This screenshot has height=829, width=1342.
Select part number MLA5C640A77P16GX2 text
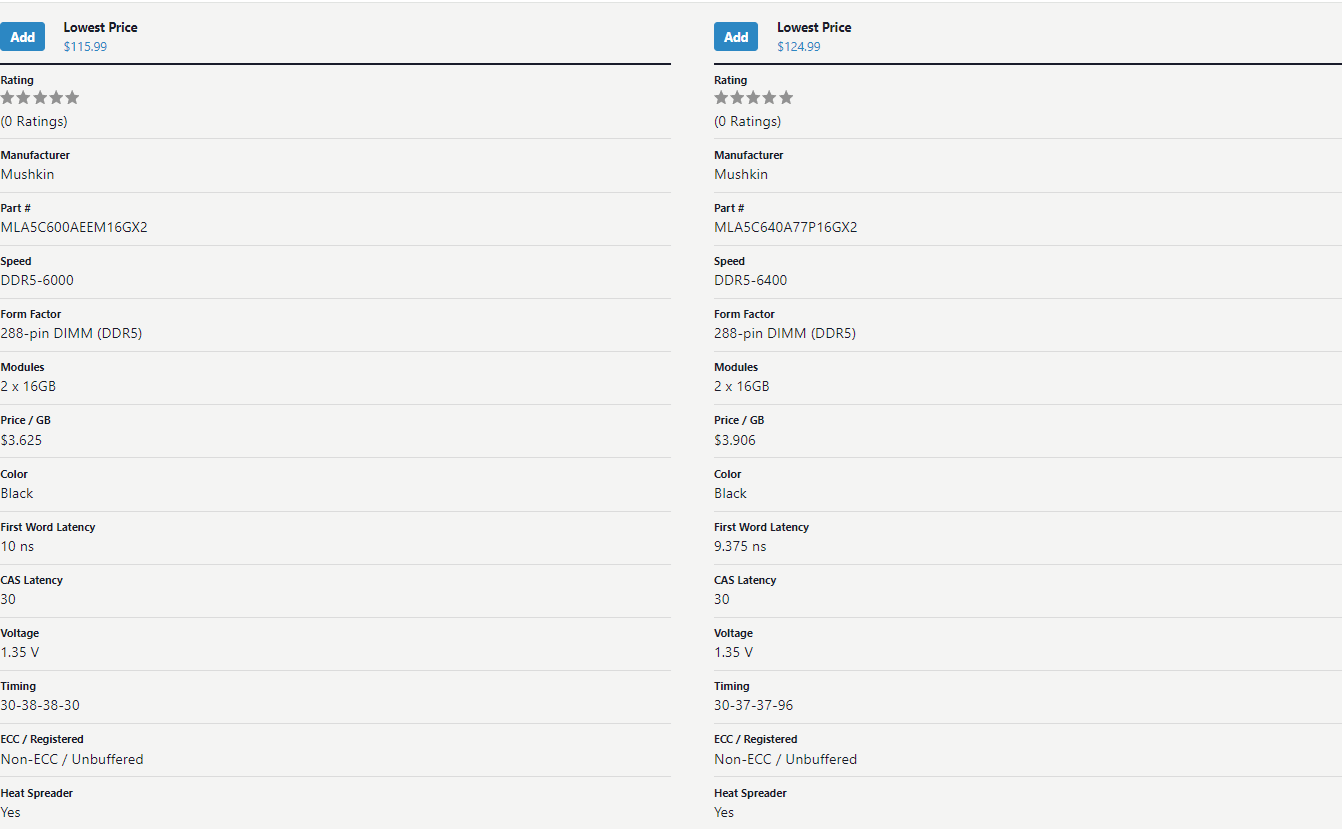786,227
